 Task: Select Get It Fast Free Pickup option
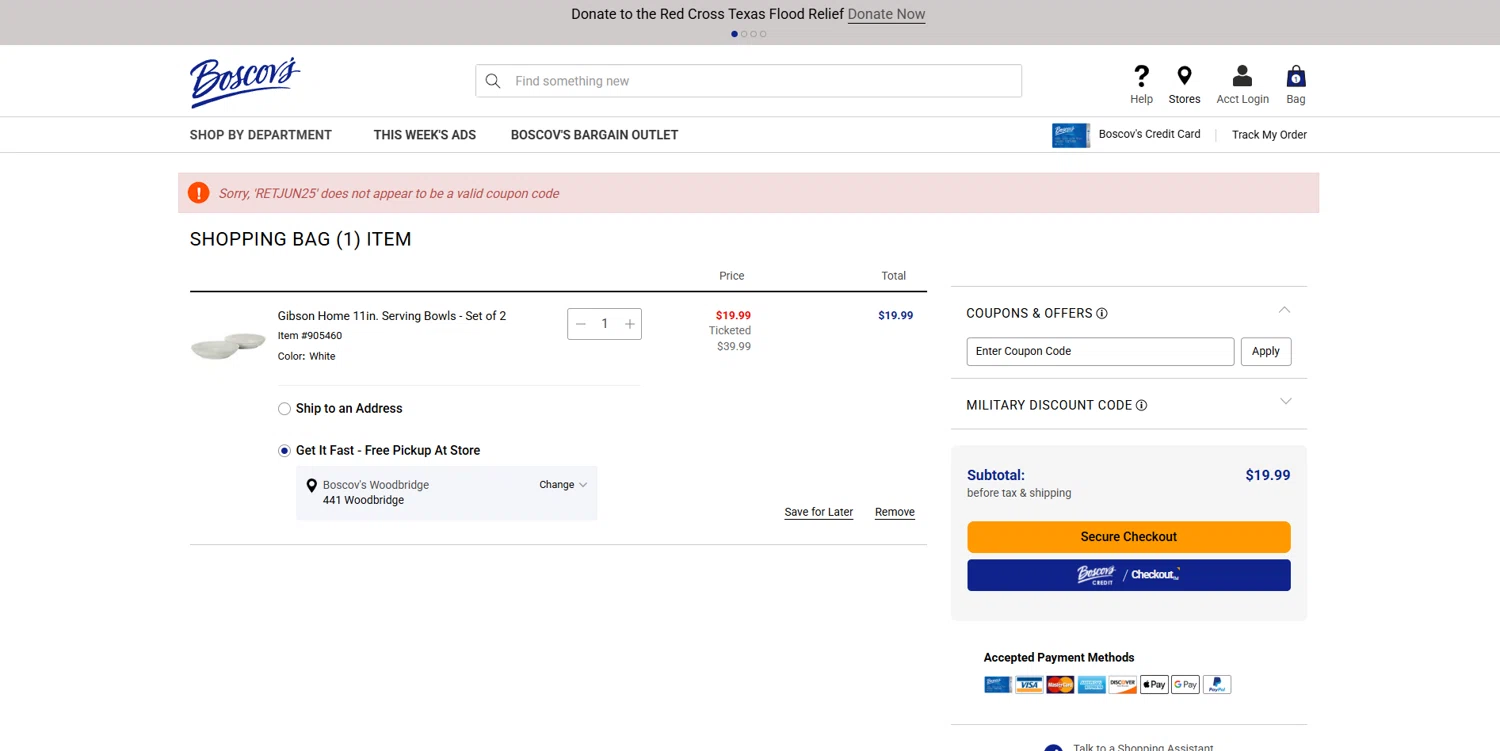pos(284,451)
